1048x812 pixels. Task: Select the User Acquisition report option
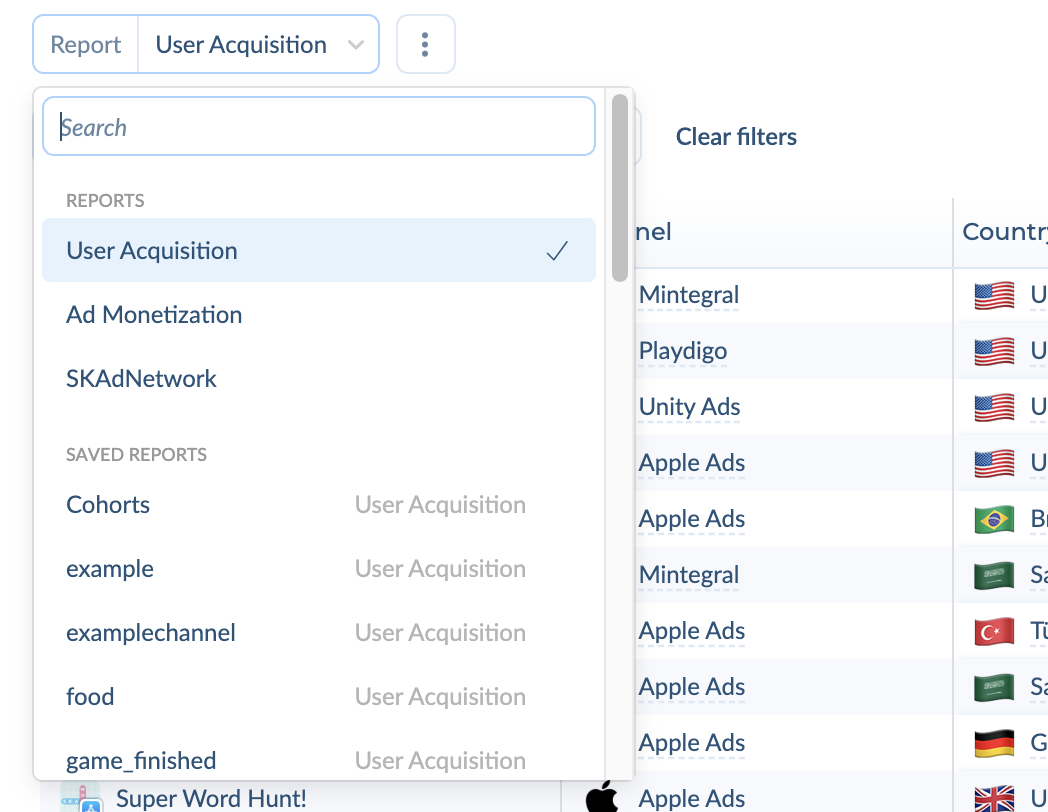pos(319,250)
